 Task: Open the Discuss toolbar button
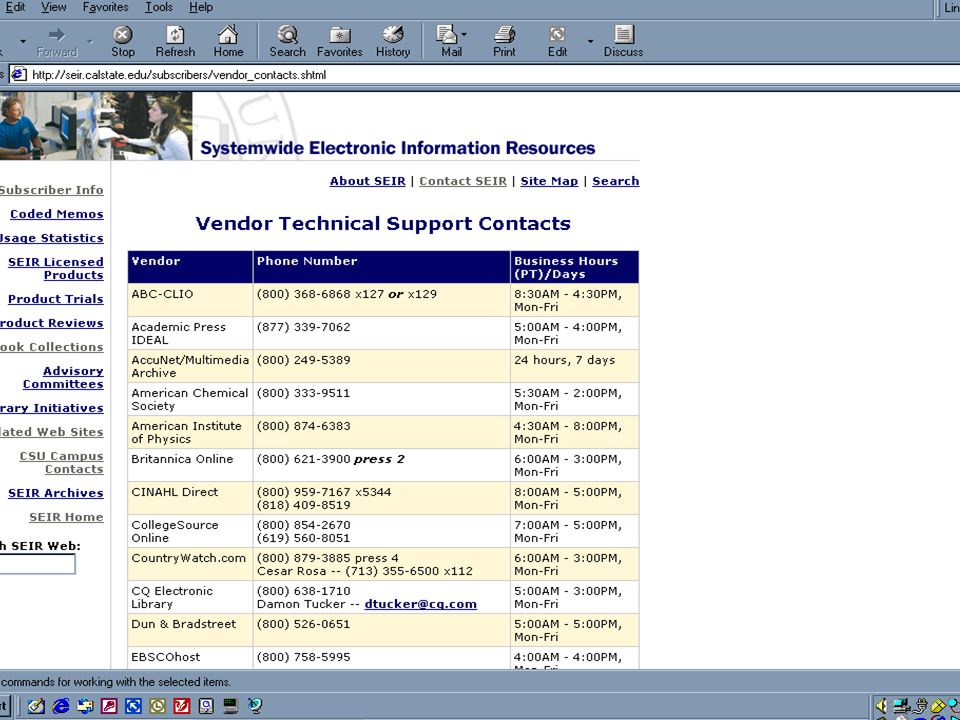click(x=623, y=42)
